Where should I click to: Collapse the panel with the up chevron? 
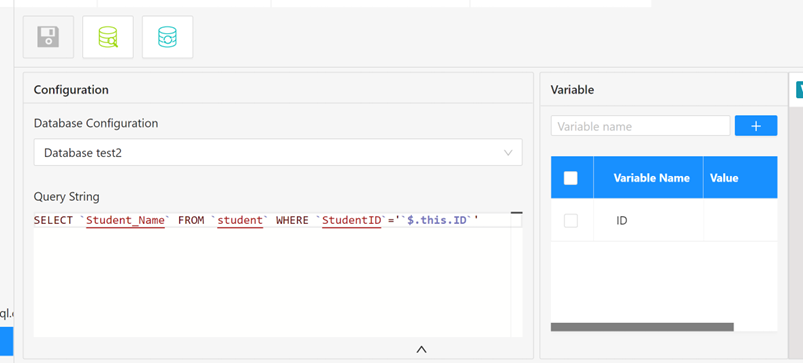pos(421,350)
